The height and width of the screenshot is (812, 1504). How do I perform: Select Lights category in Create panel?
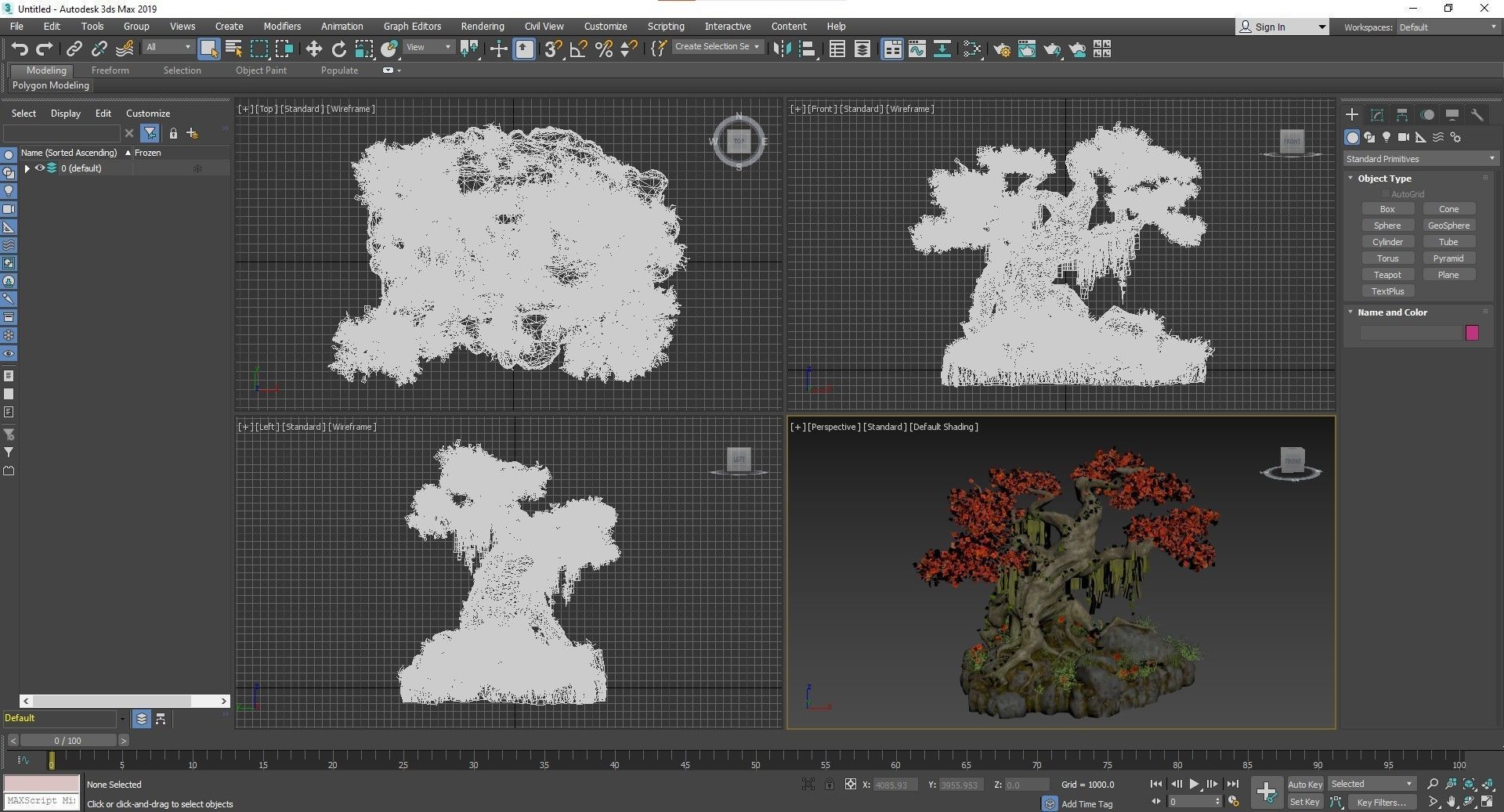(x=1386, y=137)
